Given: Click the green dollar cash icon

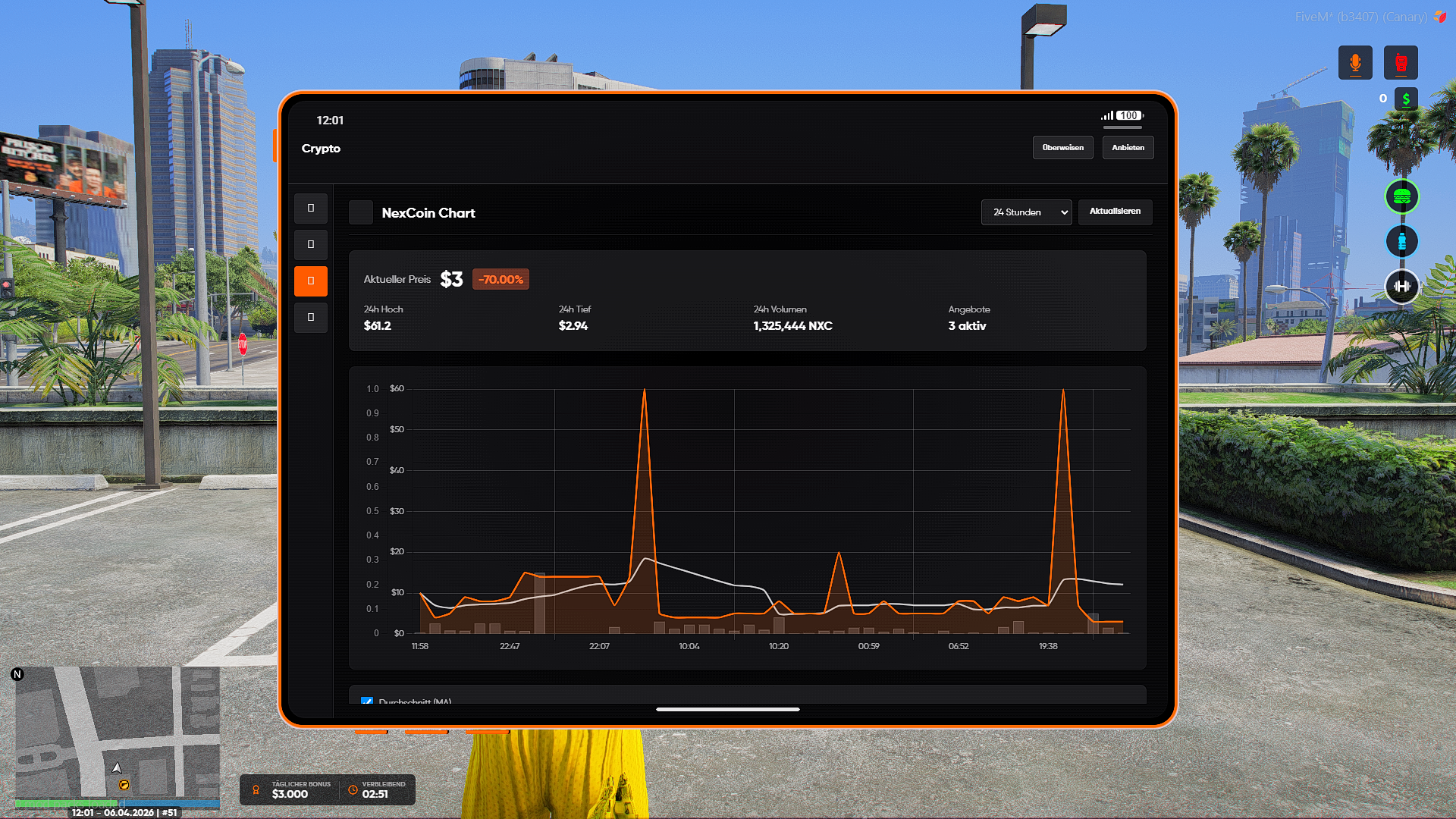Looking at the screenshot, I should click(x=1406, y=99).
